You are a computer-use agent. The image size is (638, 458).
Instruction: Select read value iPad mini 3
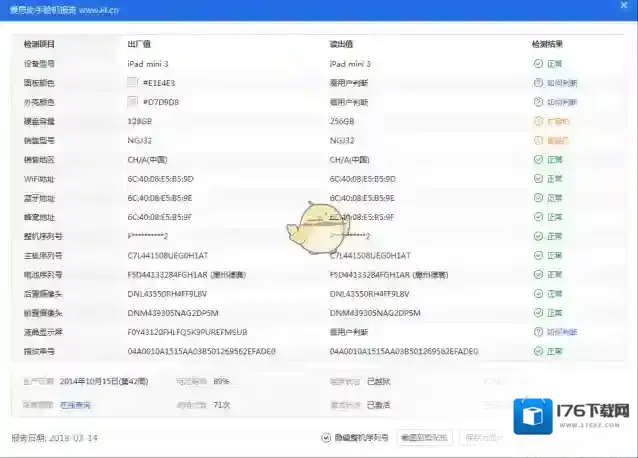350,64
